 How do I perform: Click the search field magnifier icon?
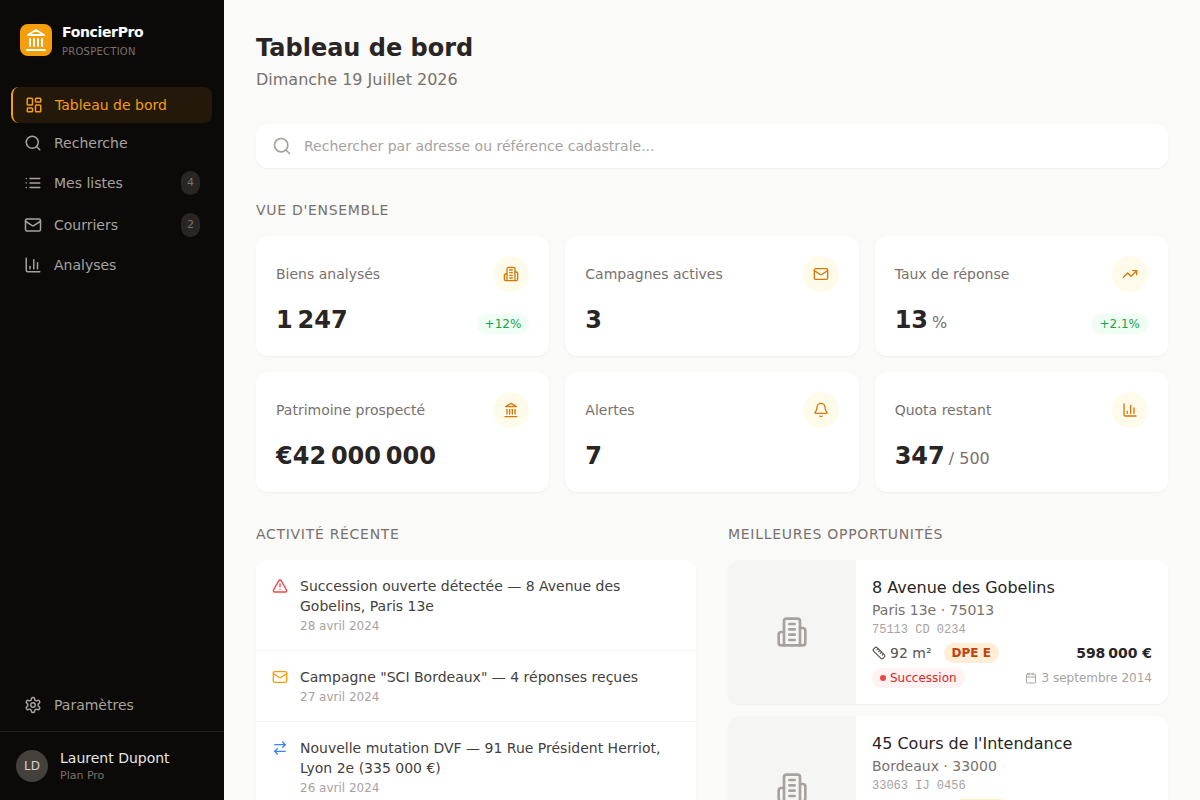[x=283, y=146]
